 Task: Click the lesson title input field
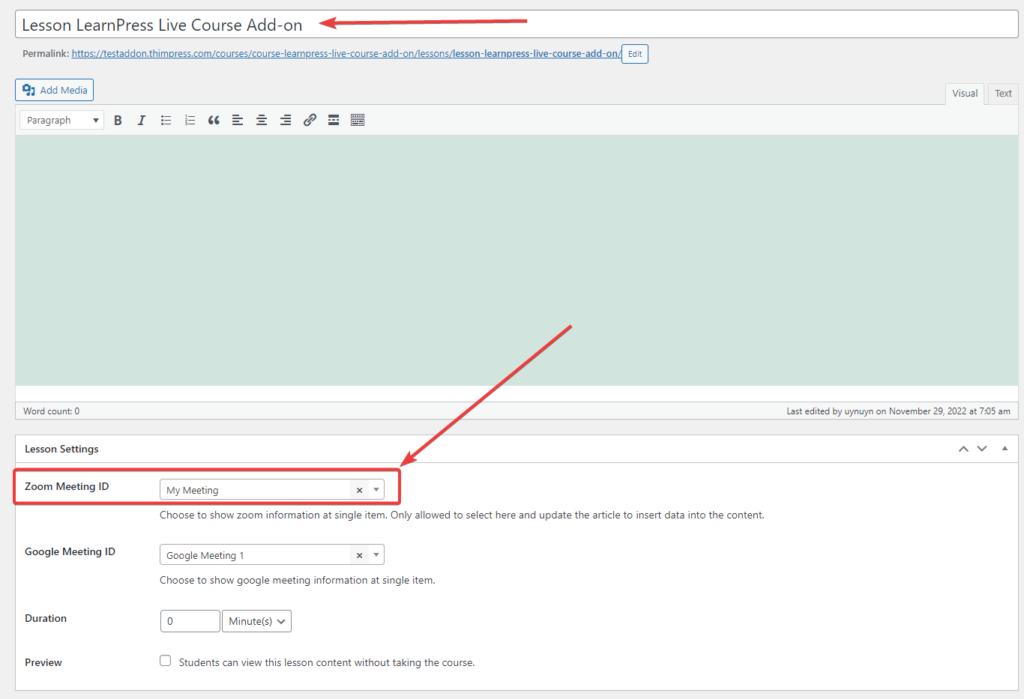tap(400, 23)
